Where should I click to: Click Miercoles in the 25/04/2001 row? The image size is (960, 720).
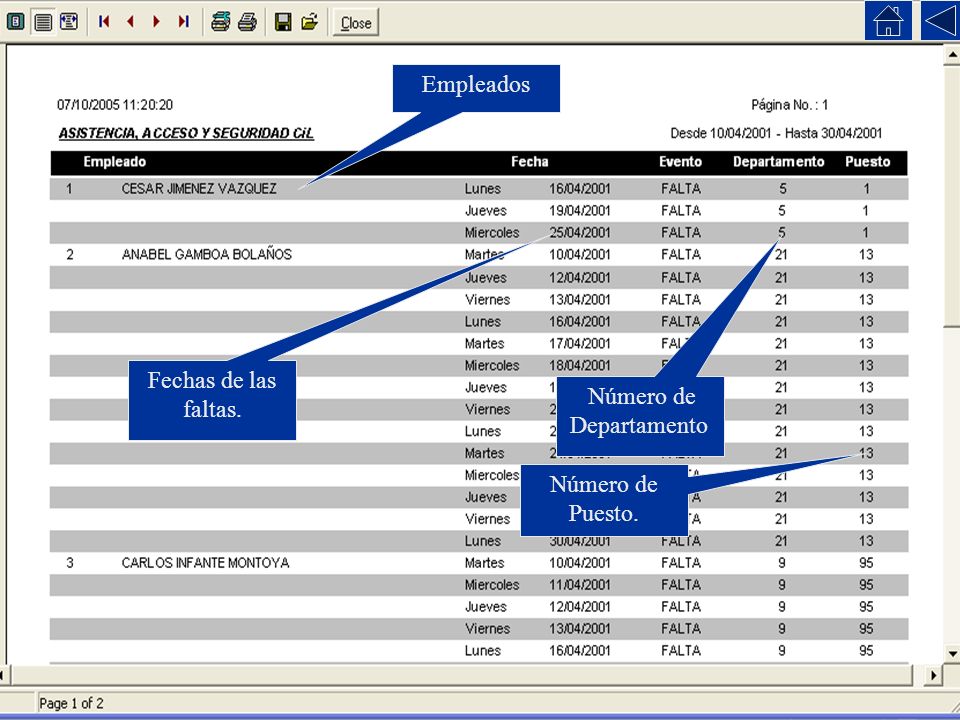click(492, 233)
